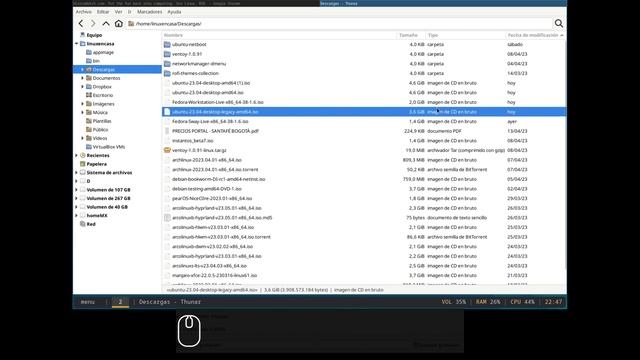Image resolution: width=640 pixels, height=360 pixels.
Task: Click the appimage folder icon in sidebar
Action: [89, 52]
